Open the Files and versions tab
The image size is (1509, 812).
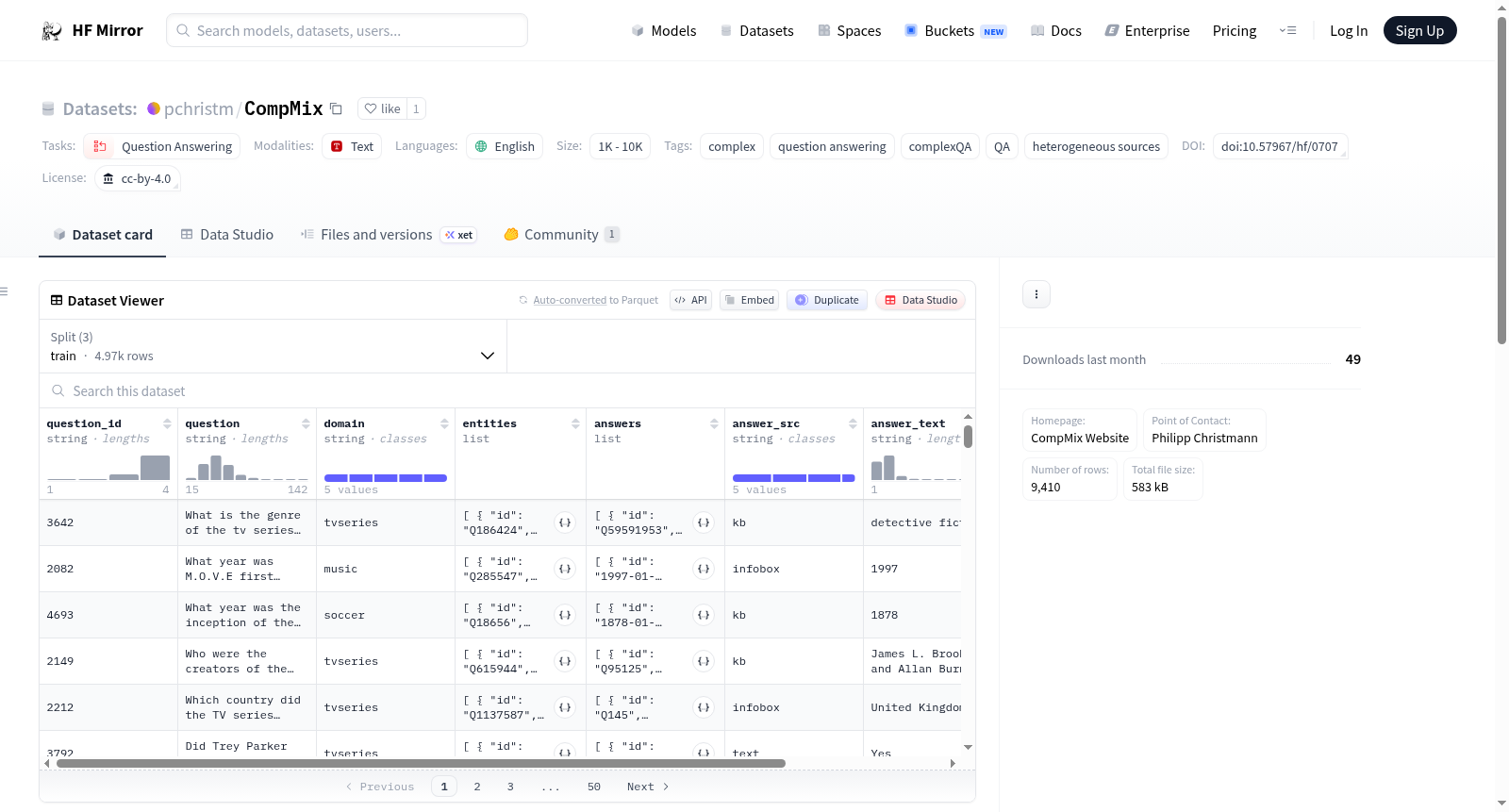click(389, 235)
